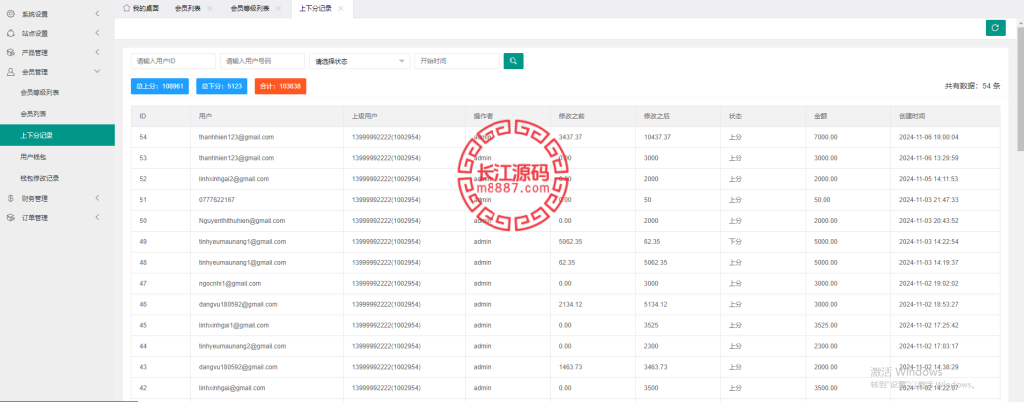
Task: Collapse the 会员管理 menu chevron
Action: coord(97,72)
